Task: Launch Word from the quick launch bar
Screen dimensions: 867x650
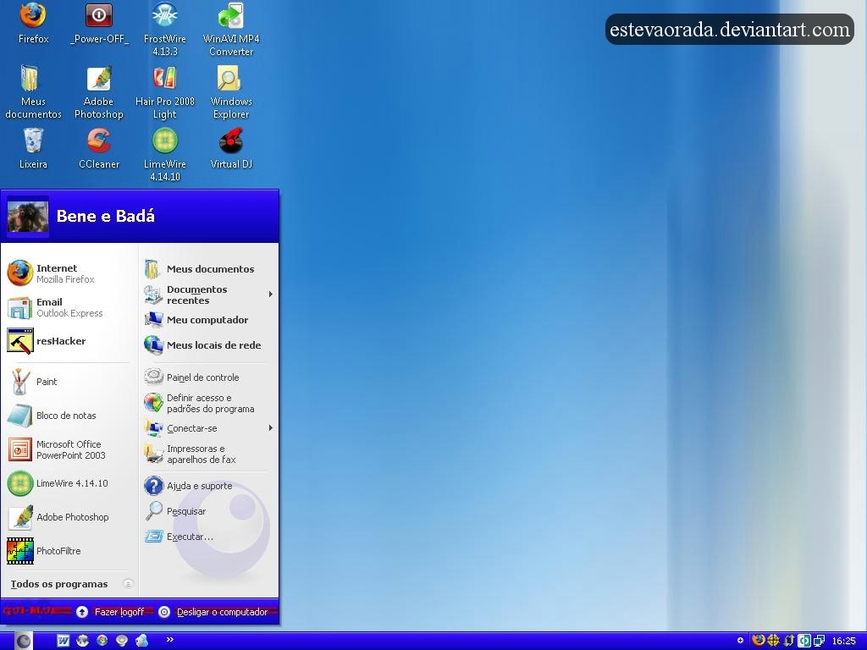Action: [63, 641]
